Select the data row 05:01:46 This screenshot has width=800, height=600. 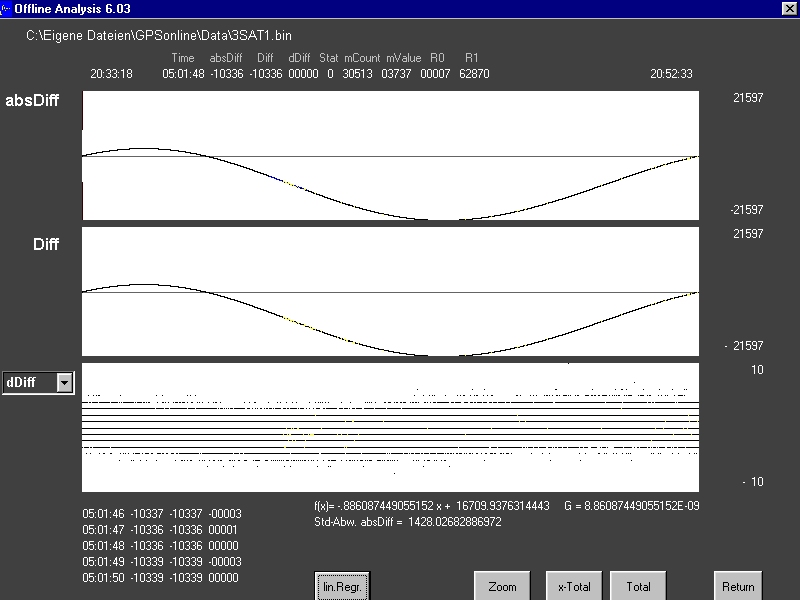(162, 514)
